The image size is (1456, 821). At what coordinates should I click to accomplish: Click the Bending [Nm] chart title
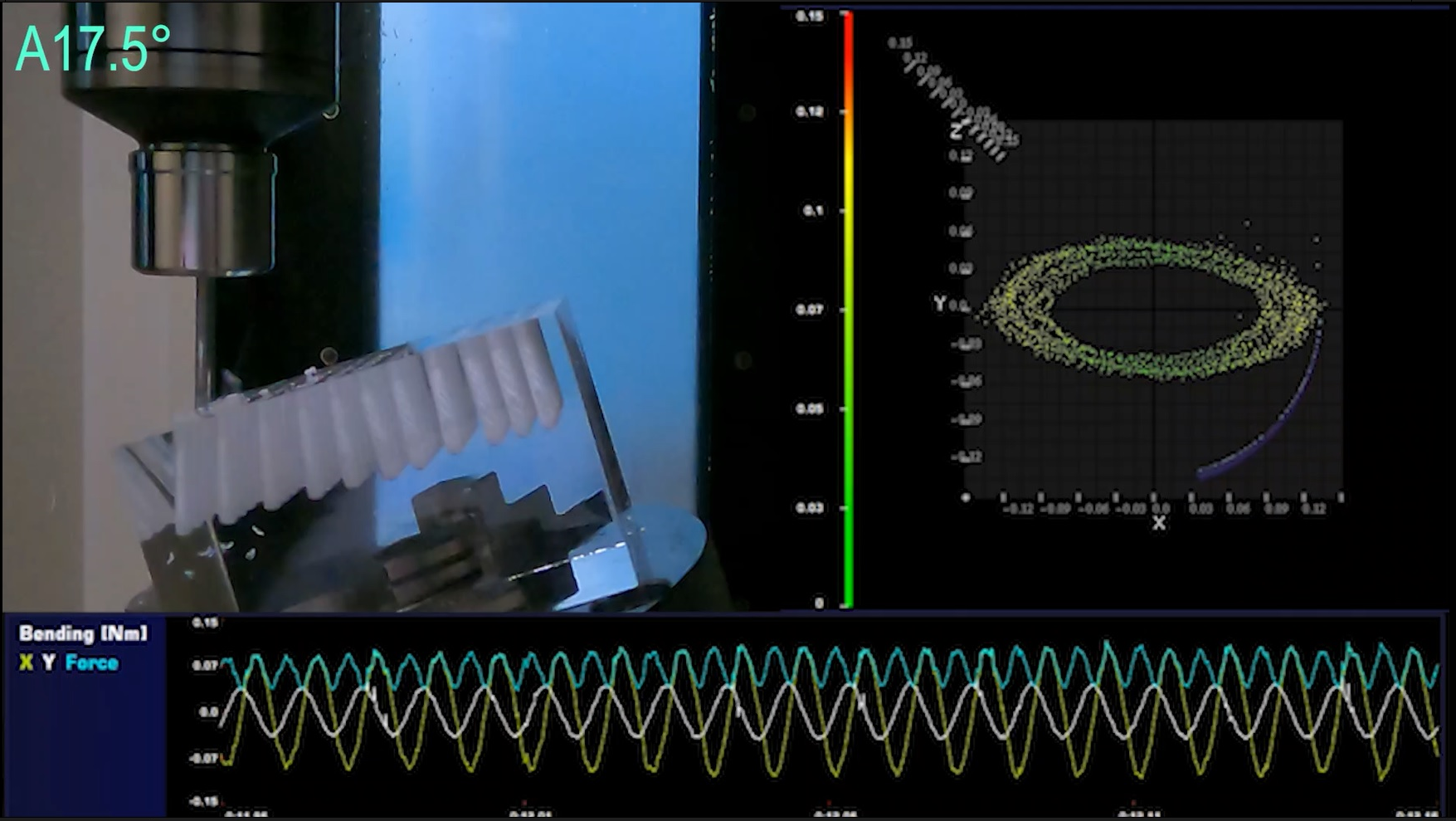(x=83, y=634)
